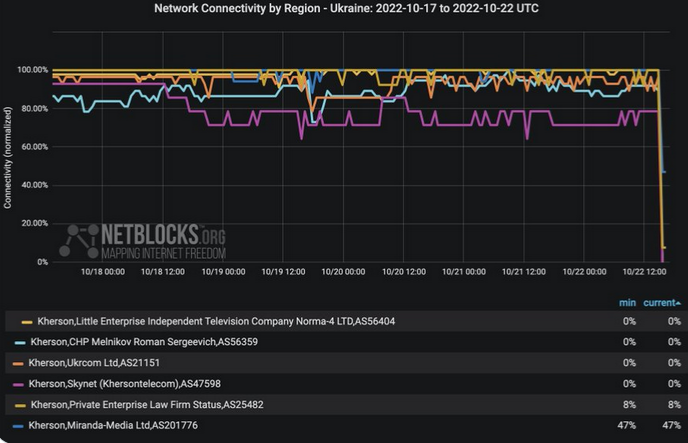Click the 60.00% y-axis label
This screenshot has width=688, height=443.
click(x=35, y=146)
